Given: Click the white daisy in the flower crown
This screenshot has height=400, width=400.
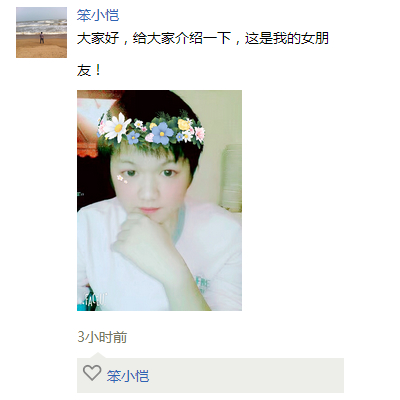Looking at the screenshot, I should pyautogui.click(x=117, y=127).
